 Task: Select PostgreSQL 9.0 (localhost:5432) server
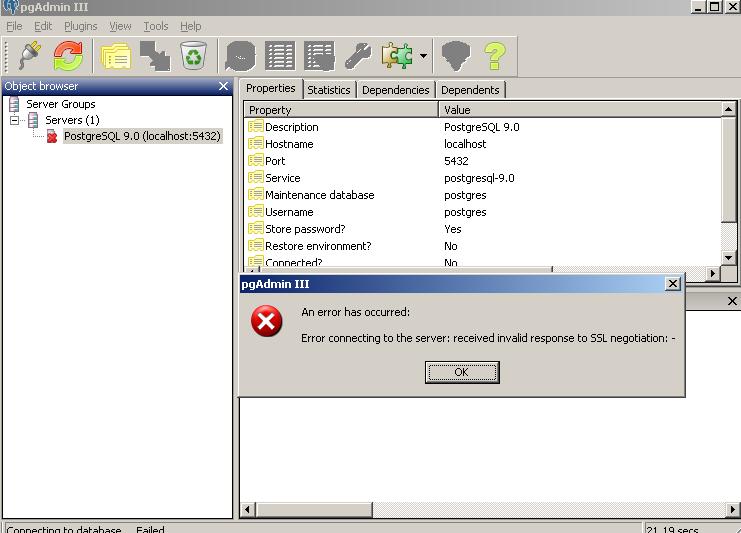coord(142,136)
